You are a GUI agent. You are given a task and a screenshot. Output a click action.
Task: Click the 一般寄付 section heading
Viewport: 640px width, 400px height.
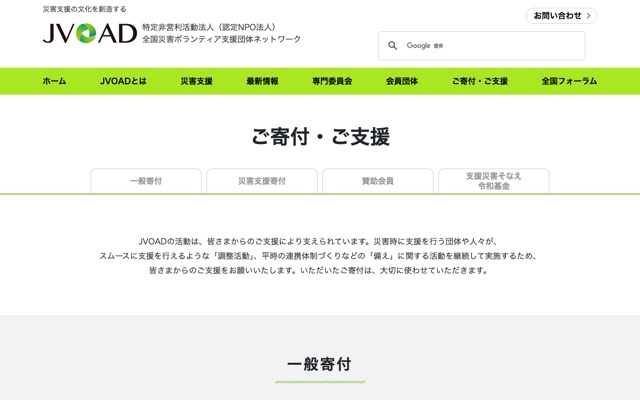[x=320, y=364]
